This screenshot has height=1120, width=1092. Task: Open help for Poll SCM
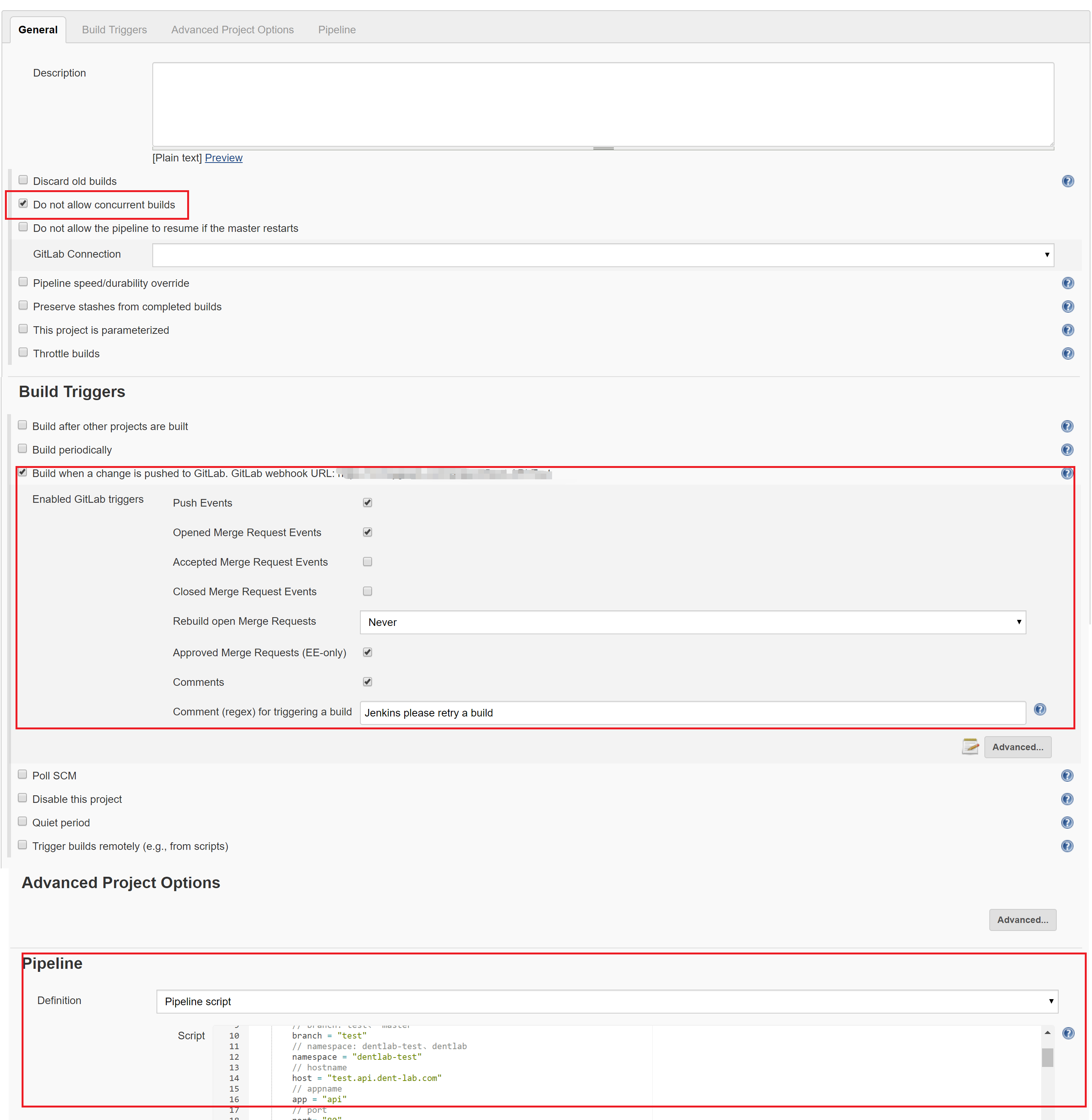click(x=1067, y=775)
